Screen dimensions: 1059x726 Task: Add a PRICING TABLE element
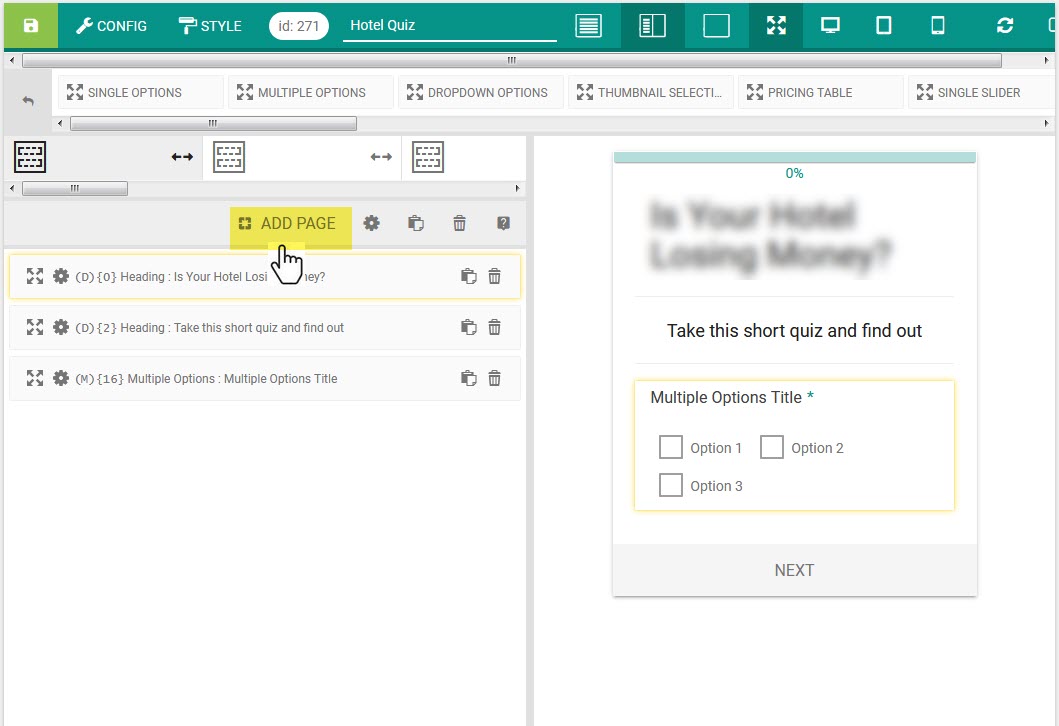point(821,93)
